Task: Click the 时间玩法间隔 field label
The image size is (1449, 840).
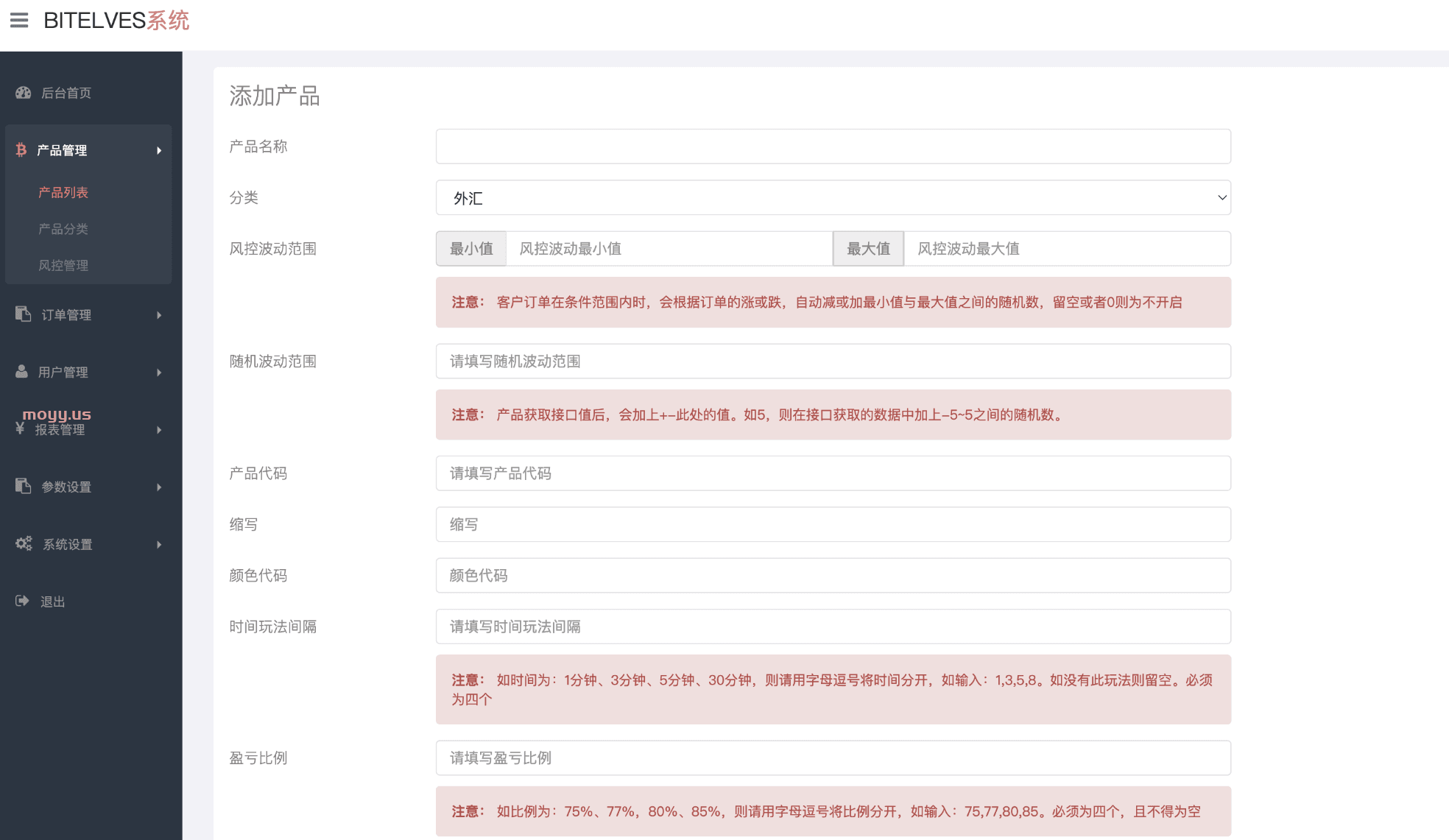Action: (273, 627)
